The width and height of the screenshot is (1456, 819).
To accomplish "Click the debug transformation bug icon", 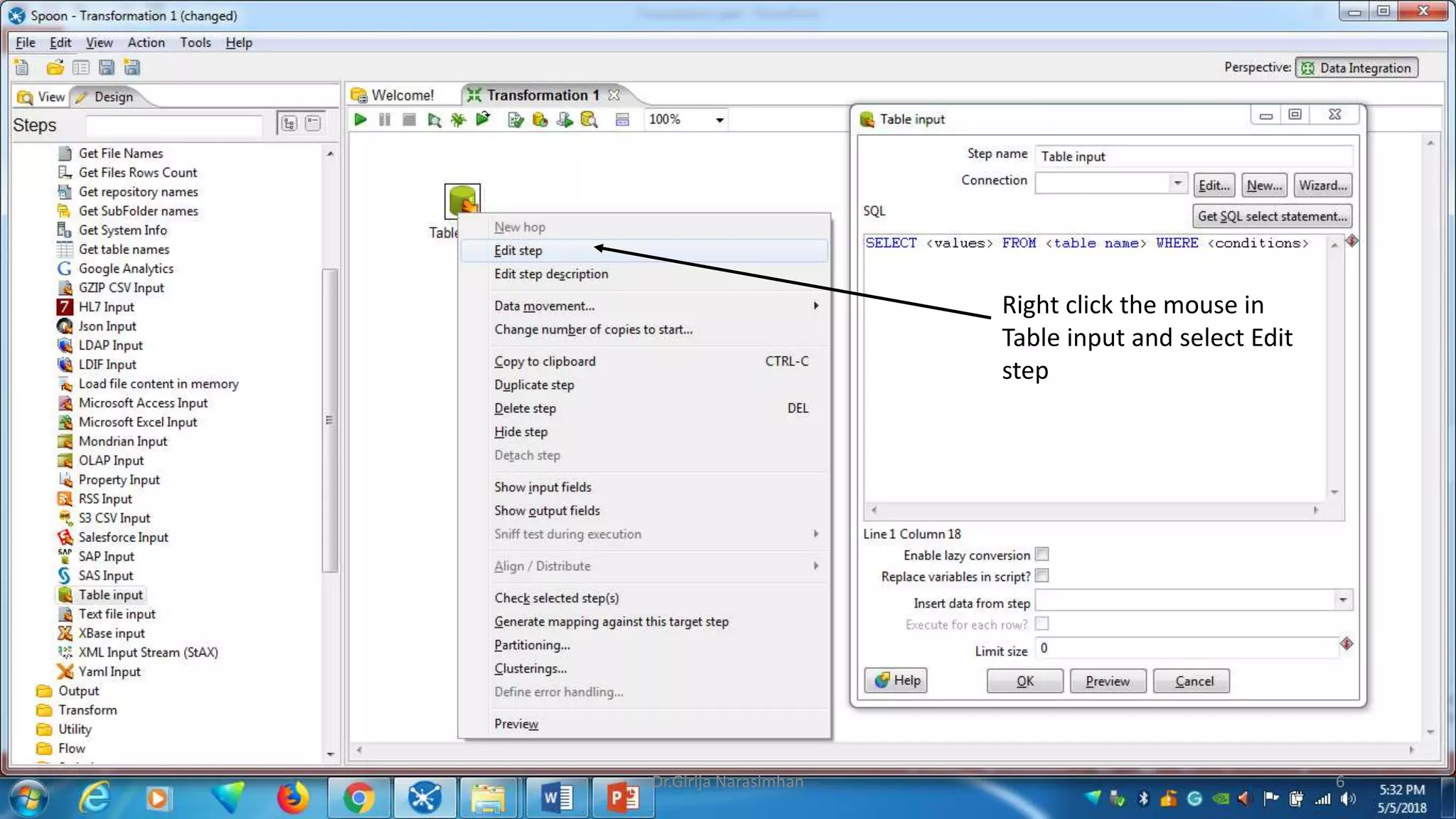I will point(459,119).
